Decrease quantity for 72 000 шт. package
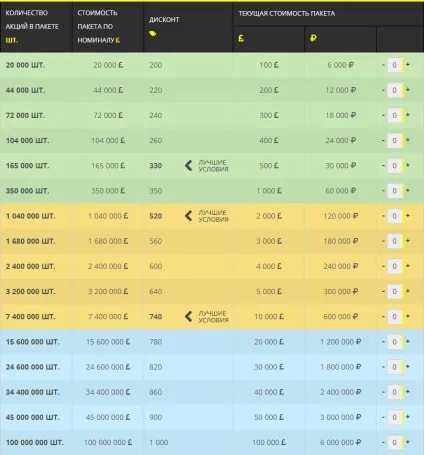The height and width of the screenshot is (455, 424). [383, 115]
